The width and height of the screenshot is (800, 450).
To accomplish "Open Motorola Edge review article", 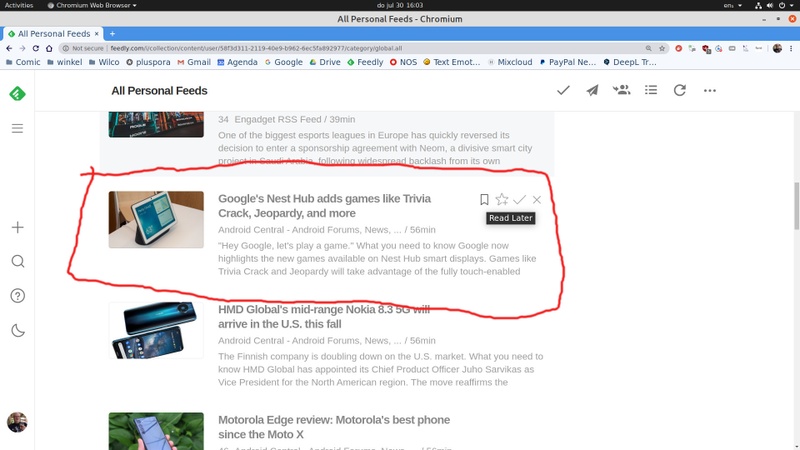I will click(x=334, y=427).
